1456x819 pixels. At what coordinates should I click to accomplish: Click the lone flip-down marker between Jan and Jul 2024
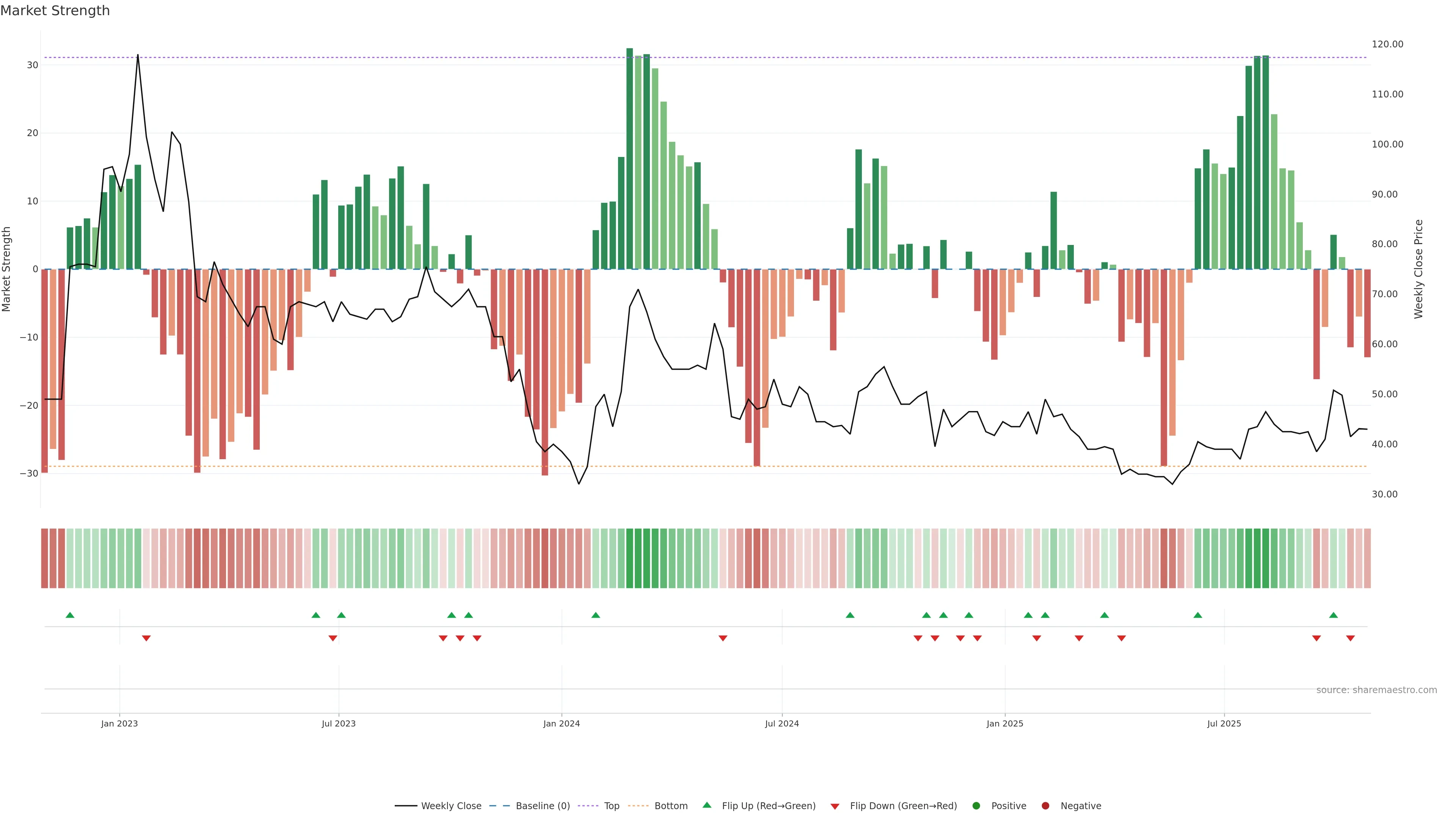tap(723, 638)
